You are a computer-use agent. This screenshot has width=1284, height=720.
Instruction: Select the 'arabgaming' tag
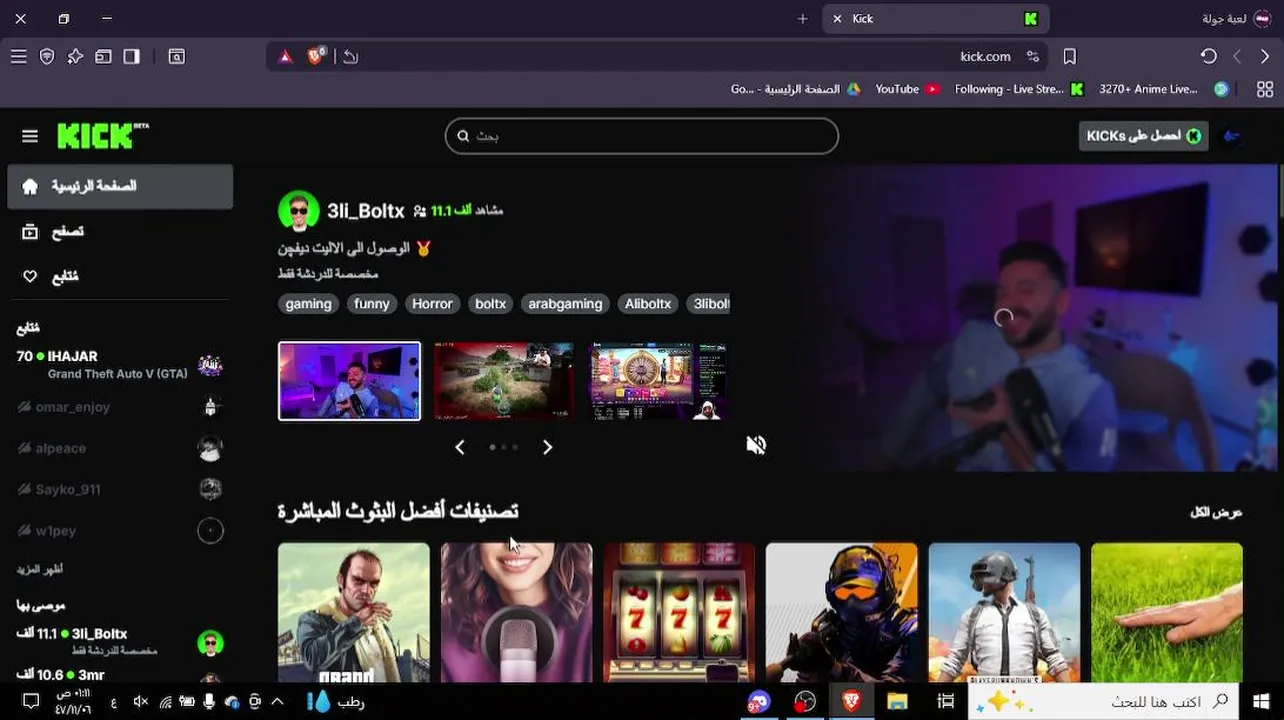click(565, 304)
